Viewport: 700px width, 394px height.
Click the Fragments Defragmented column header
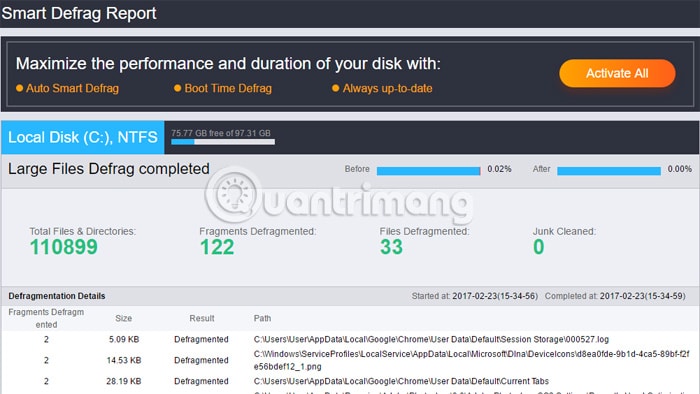46,318
